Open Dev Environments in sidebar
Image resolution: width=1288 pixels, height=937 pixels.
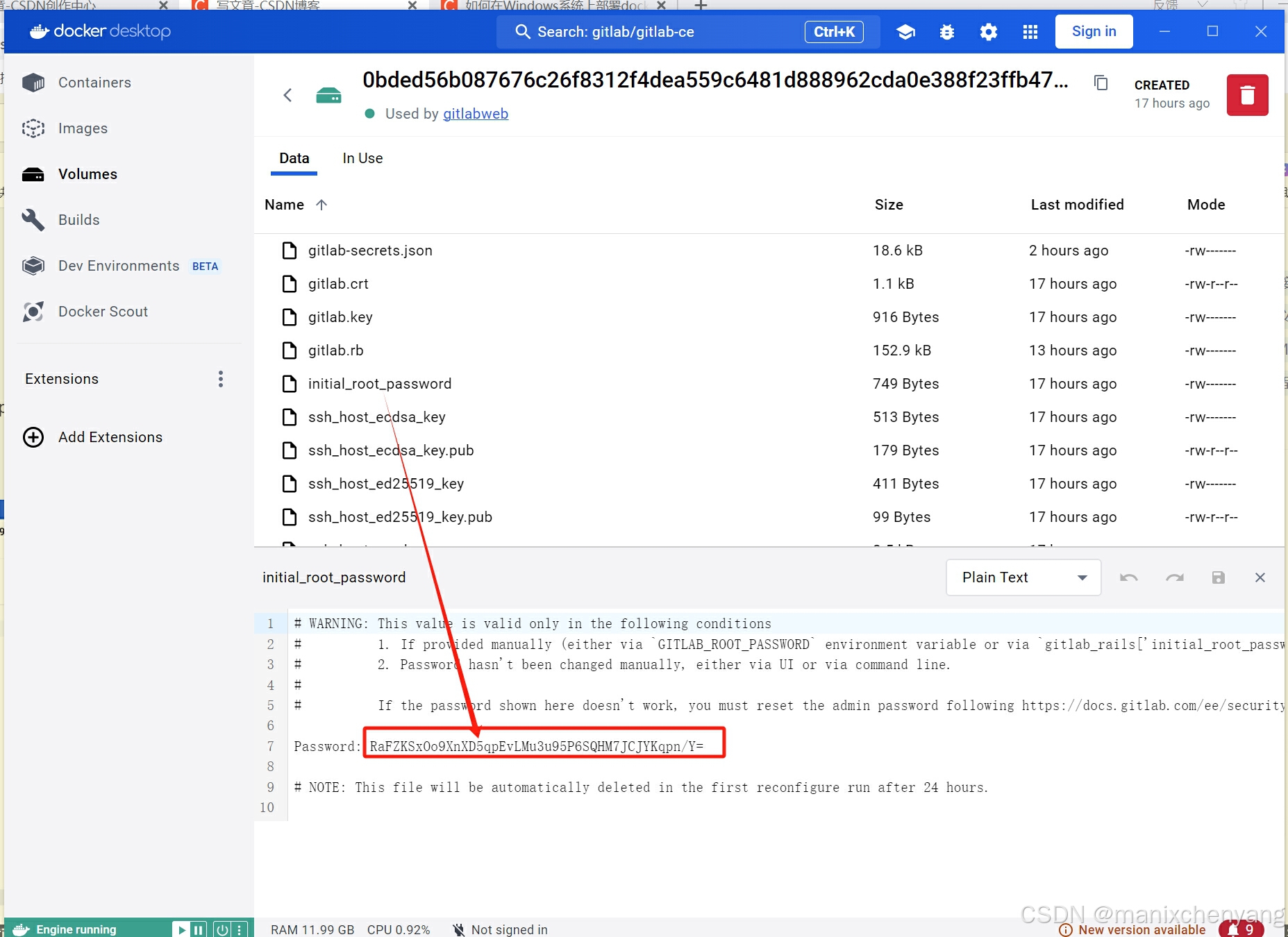coord(119,266)
